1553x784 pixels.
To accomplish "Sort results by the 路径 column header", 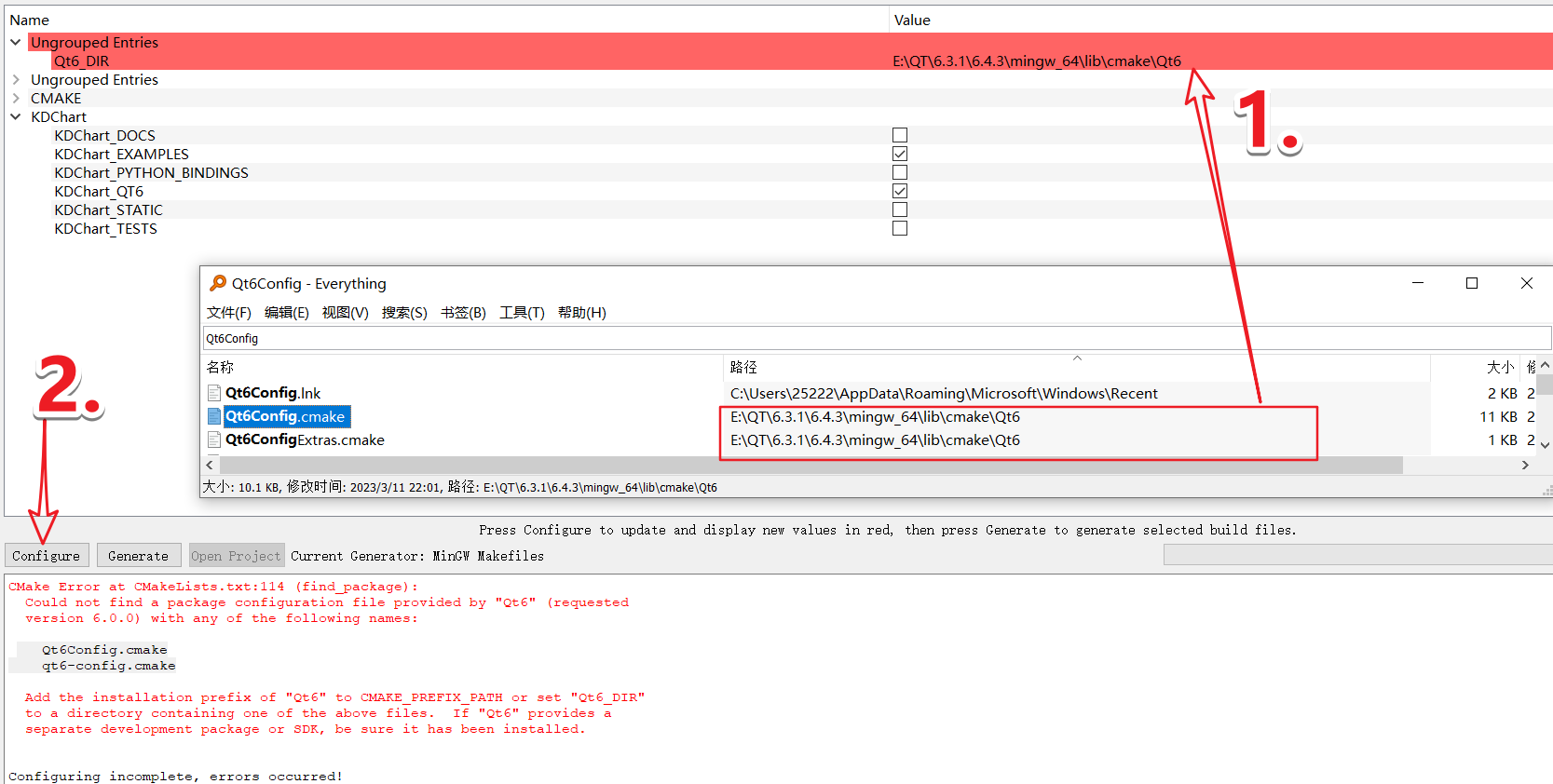I will pos(1077,367).
